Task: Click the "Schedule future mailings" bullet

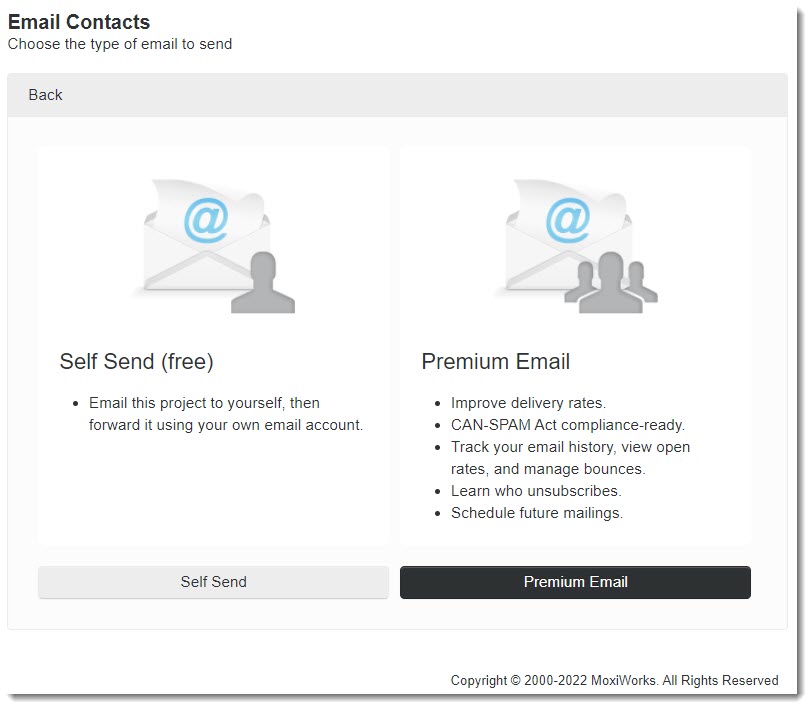Action: pos(536,513)
